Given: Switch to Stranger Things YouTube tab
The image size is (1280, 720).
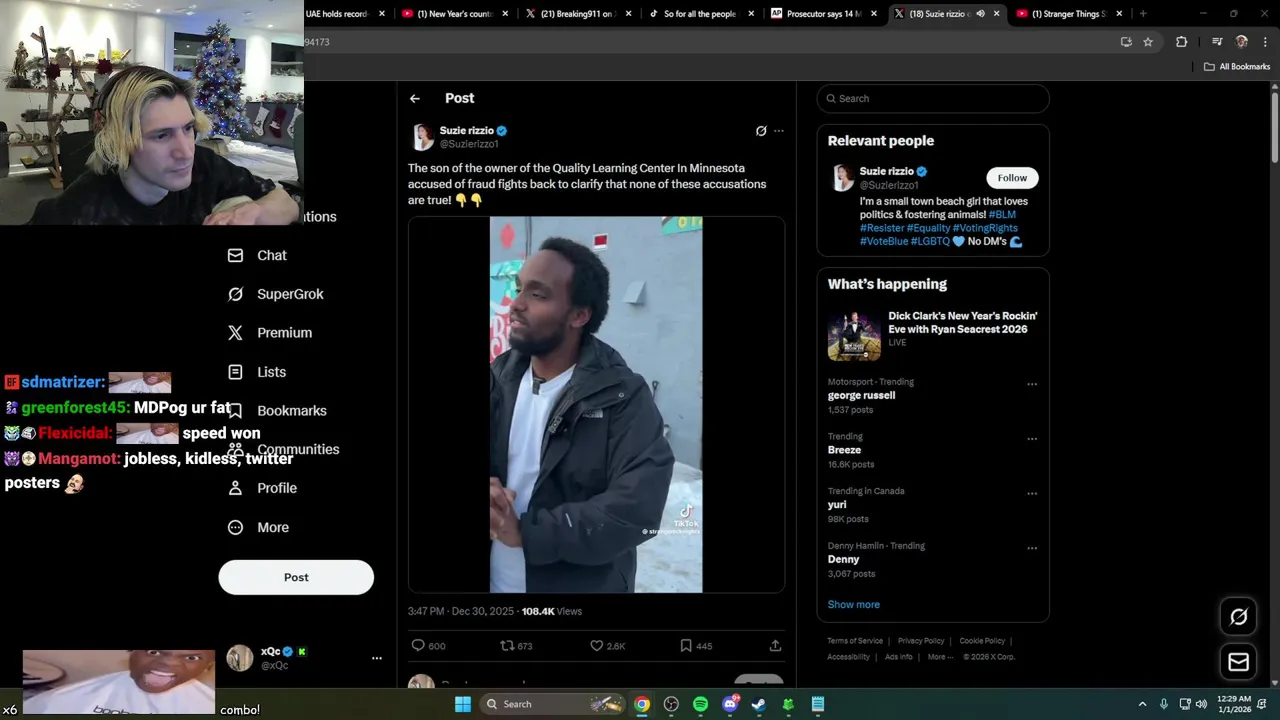Looking at the screenshot, I should pos(1070,14).
